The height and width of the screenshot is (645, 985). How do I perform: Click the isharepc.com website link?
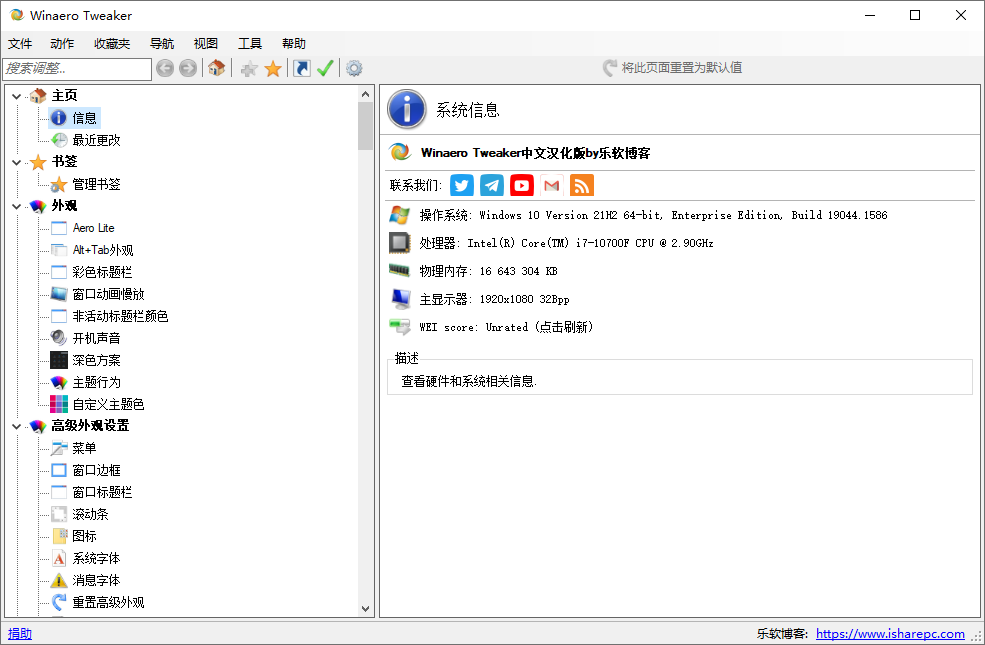click(x=890, y=633)
